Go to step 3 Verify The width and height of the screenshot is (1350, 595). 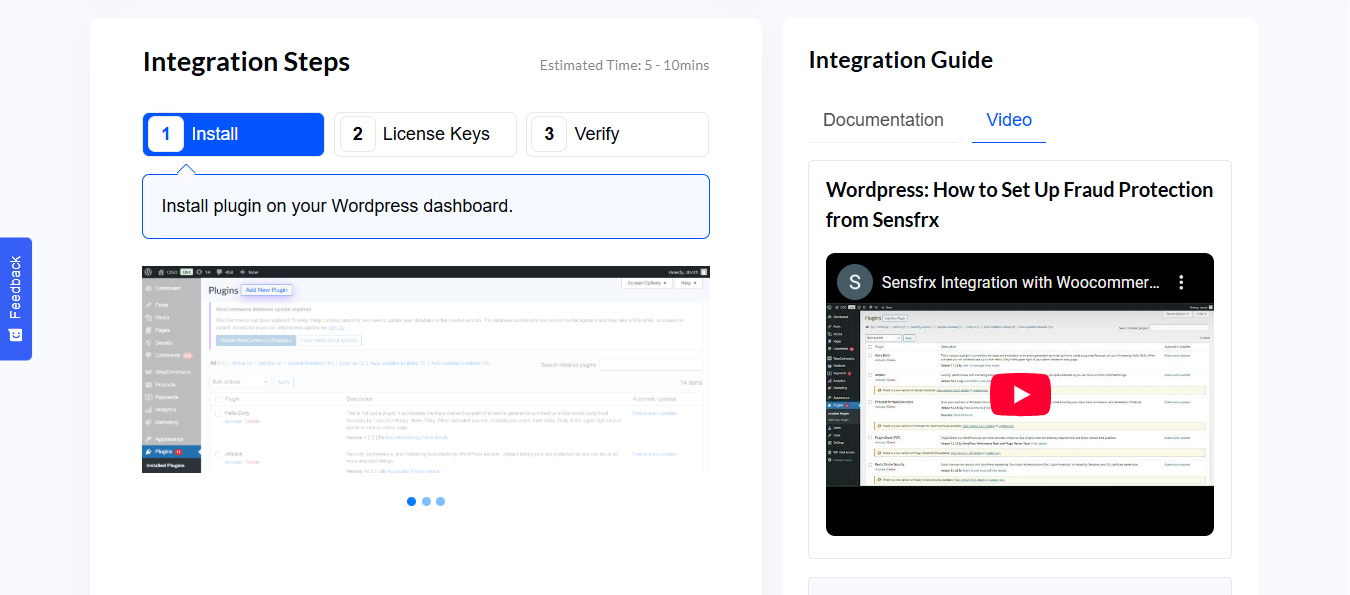(618, 134)
